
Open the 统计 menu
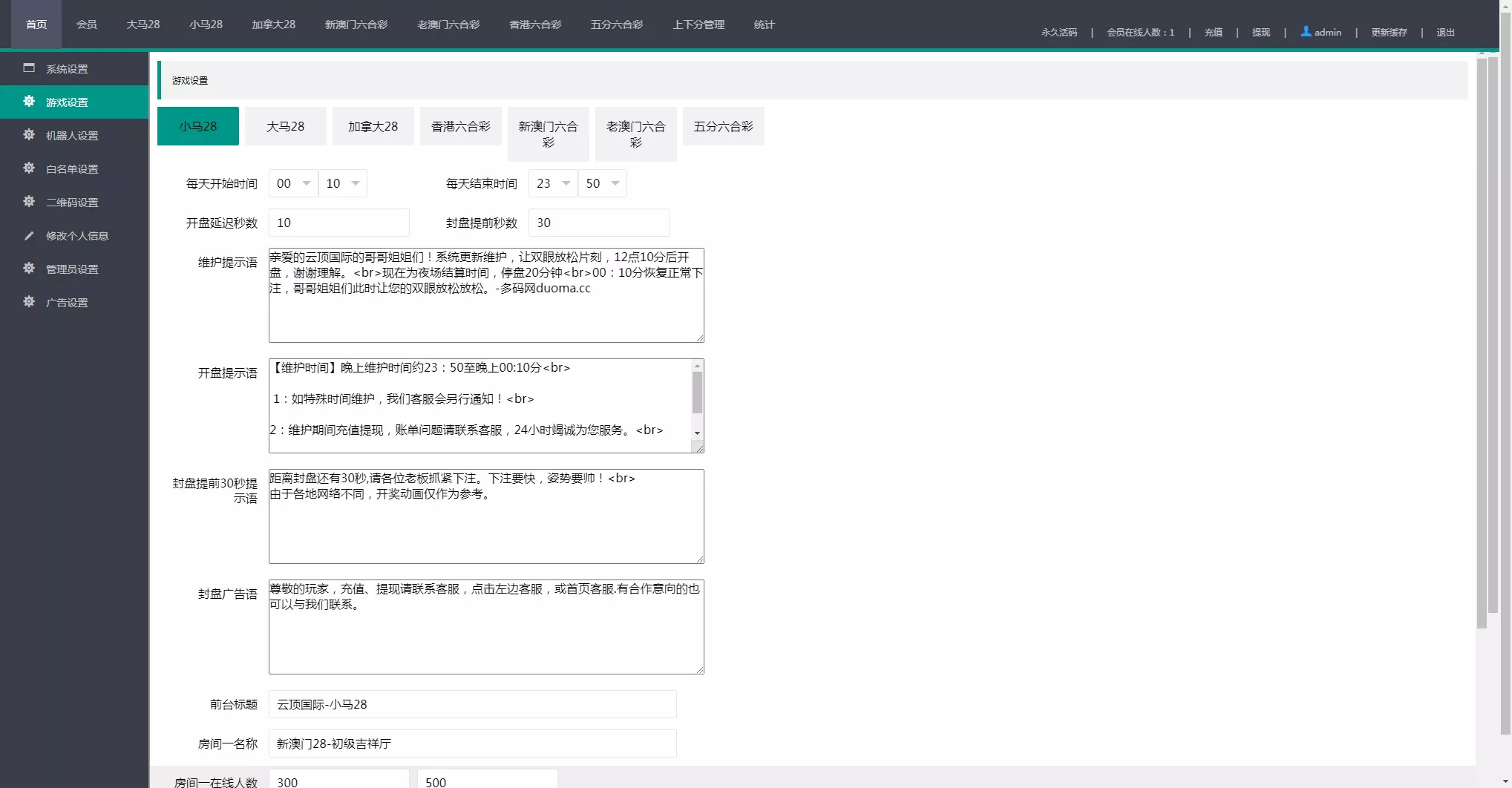click(x=764, y=24)
